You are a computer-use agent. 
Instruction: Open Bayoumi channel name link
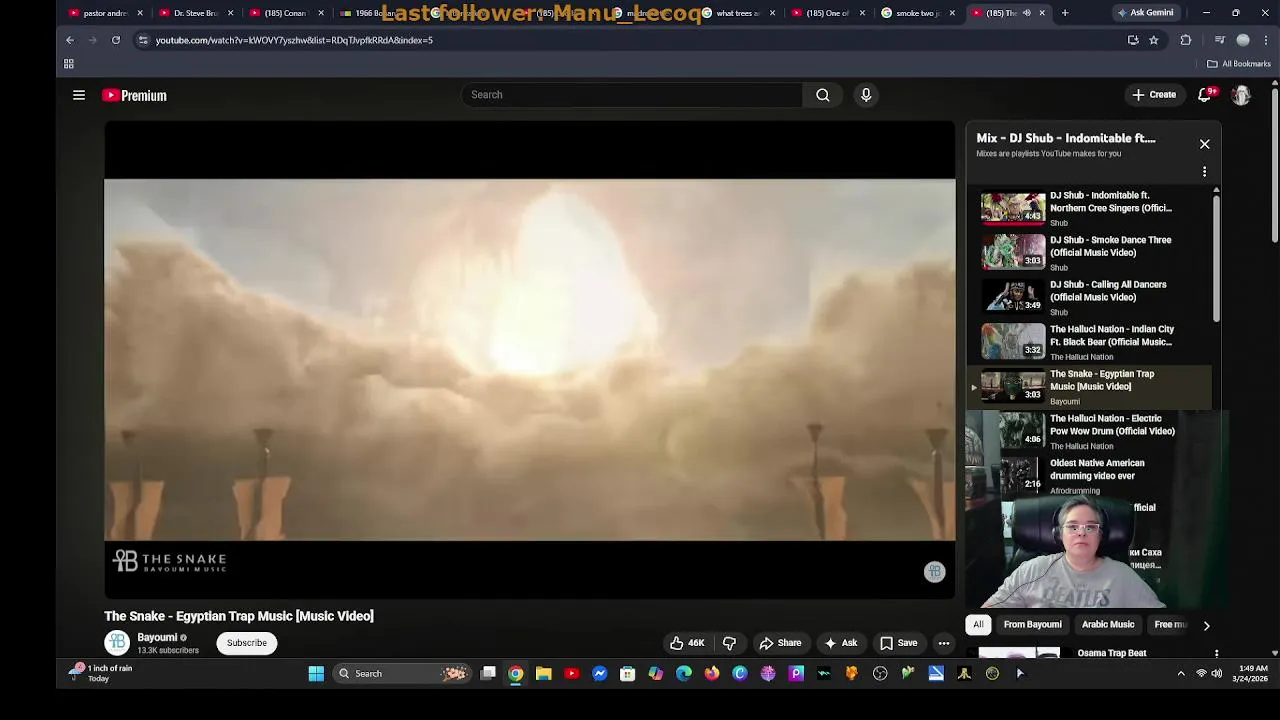click(x=157, y=638)
